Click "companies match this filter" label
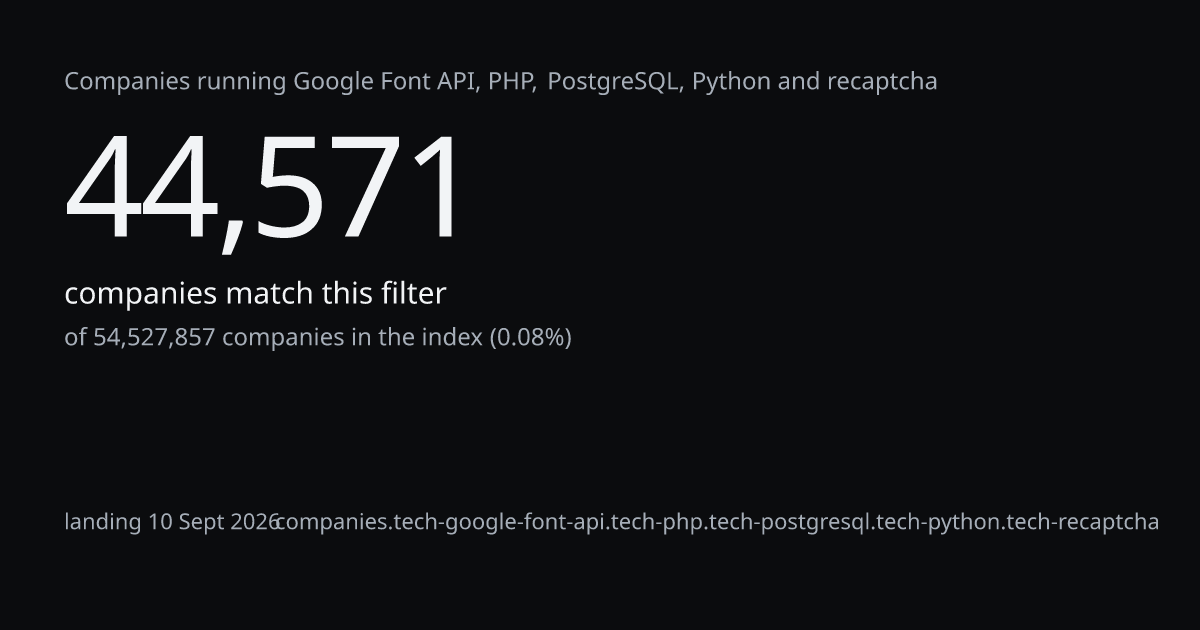The image size is (1200, 630). (255, 294)
